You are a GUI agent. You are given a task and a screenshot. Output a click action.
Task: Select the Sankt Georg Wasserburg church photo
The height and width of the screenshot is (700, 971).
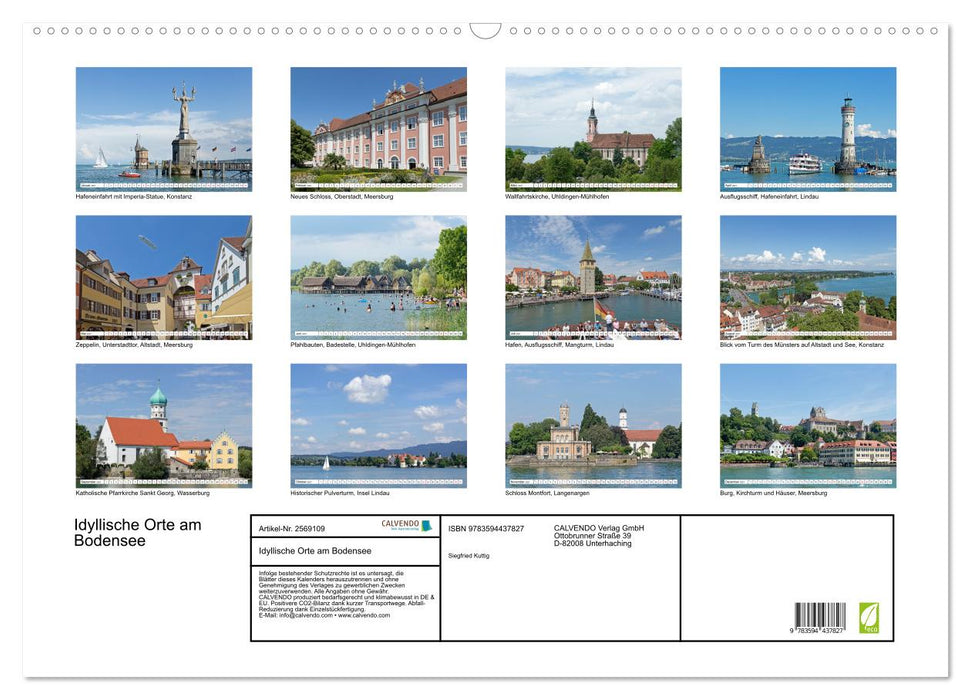pyautogui.click(x=163, y=426)
